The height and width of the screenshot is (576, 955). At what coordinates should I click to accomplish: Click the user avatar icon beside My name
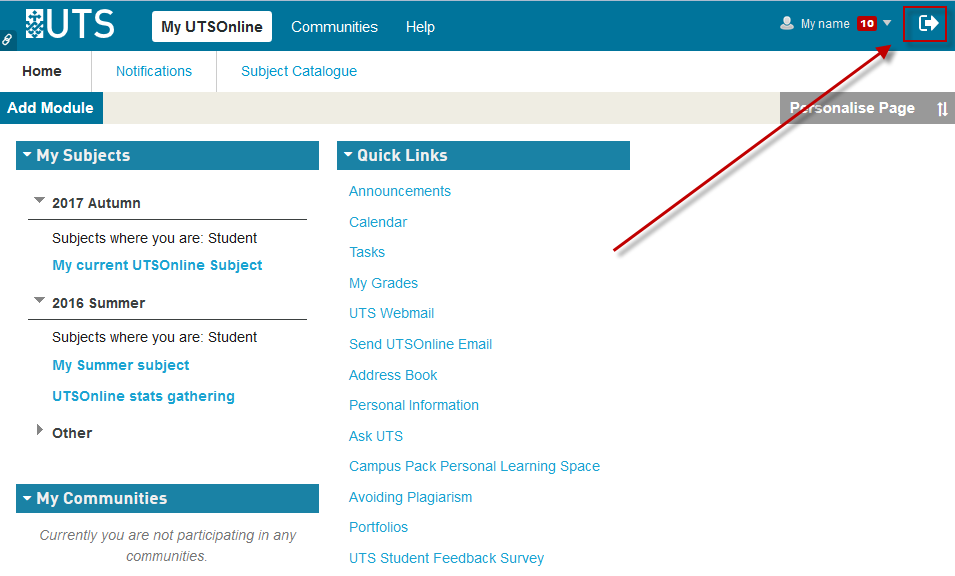787,24
